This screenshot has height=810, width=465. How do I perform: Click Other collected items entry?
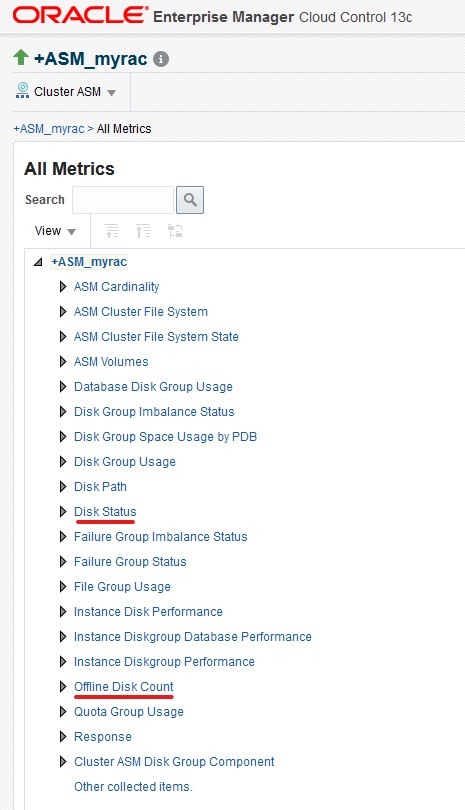click(x=133, y=786)
